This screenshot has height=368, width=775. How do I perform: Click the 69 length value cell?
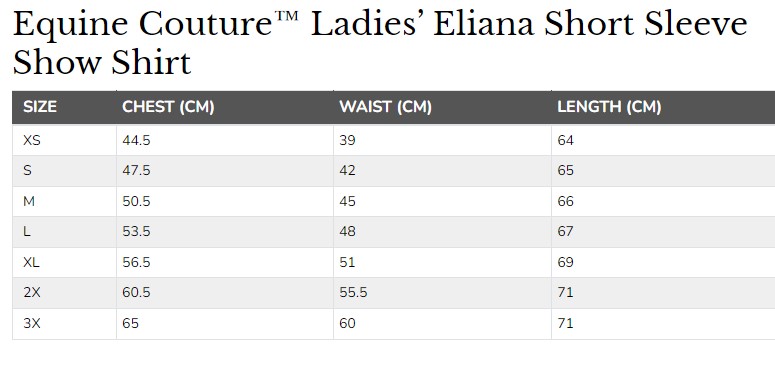tap(565, 262)
